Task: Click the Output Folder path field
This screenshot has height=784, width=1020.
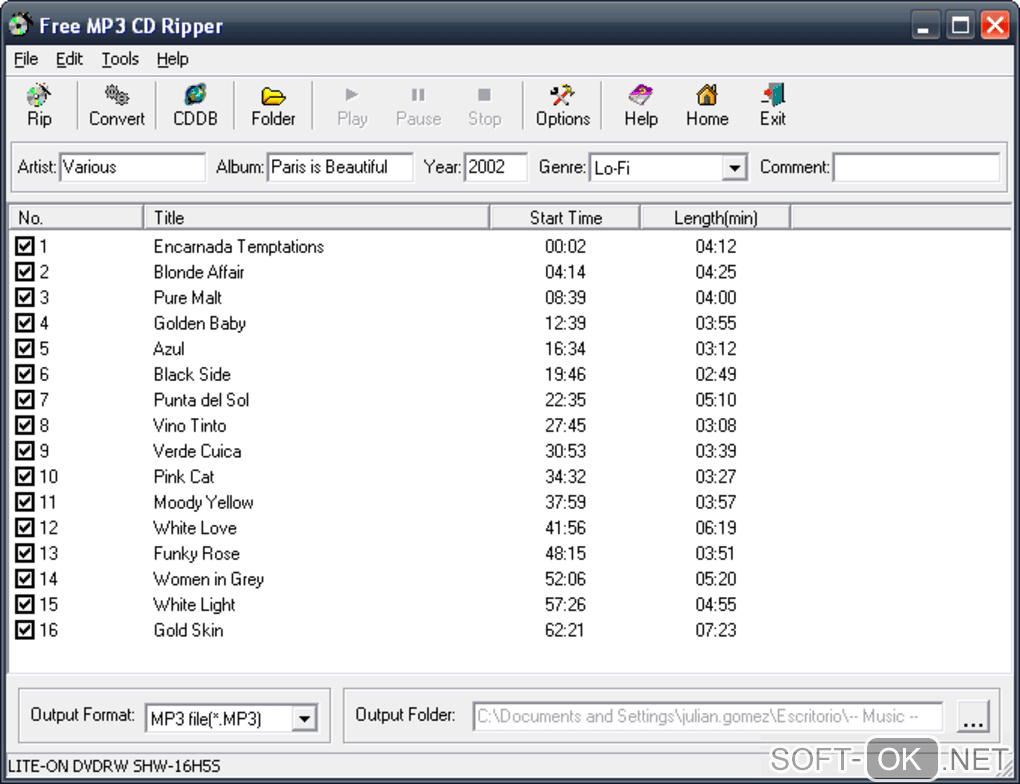Action: [708, 716]
